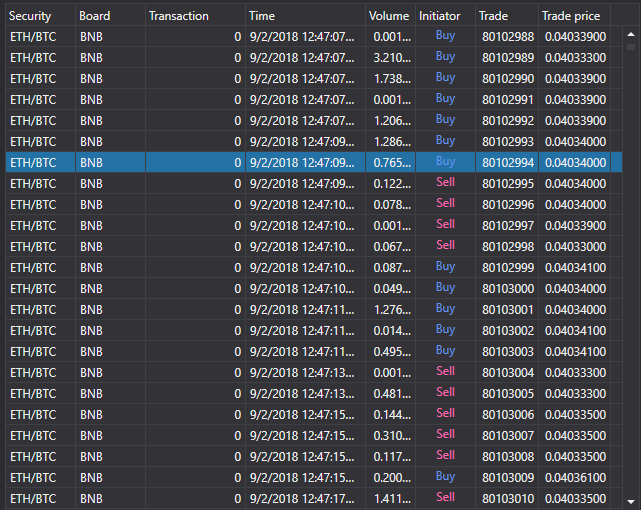Select trade number 80103007
641x510 pixels.
coord(508,436)
